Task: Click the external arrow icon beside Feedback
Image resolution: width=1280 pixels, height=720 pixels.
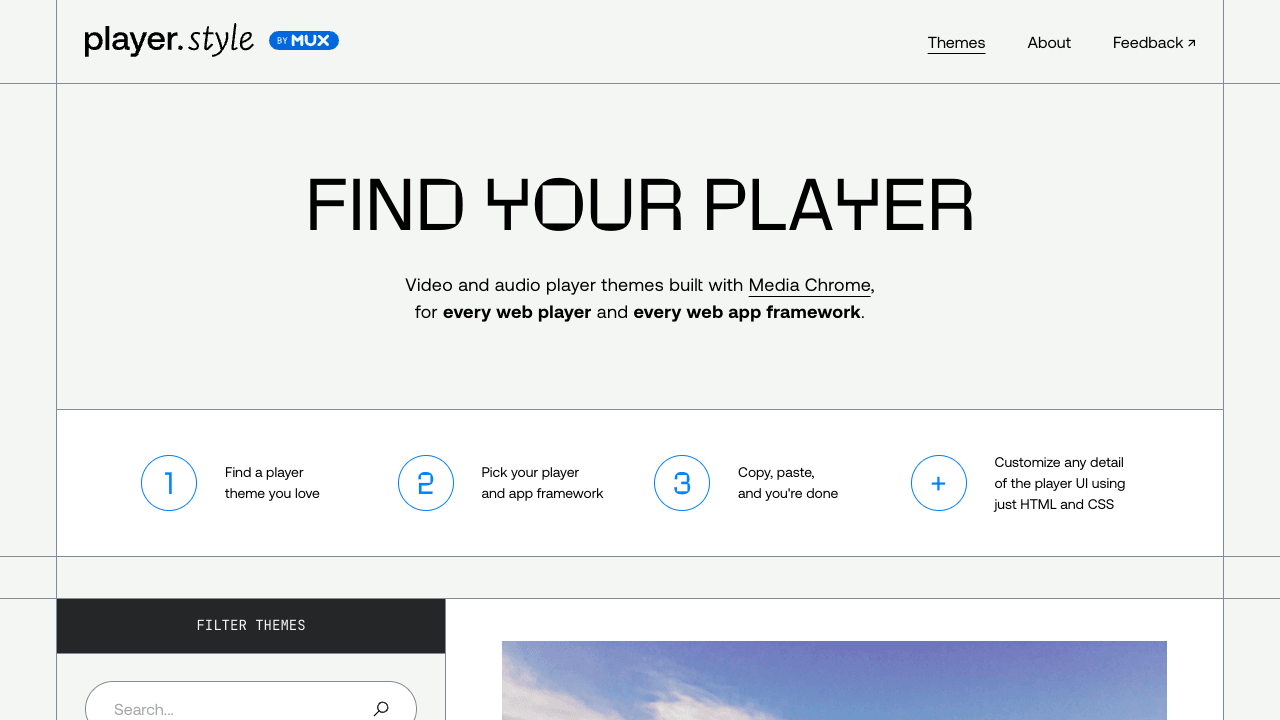Action: pyautogui.click(x=1191, y=43)
